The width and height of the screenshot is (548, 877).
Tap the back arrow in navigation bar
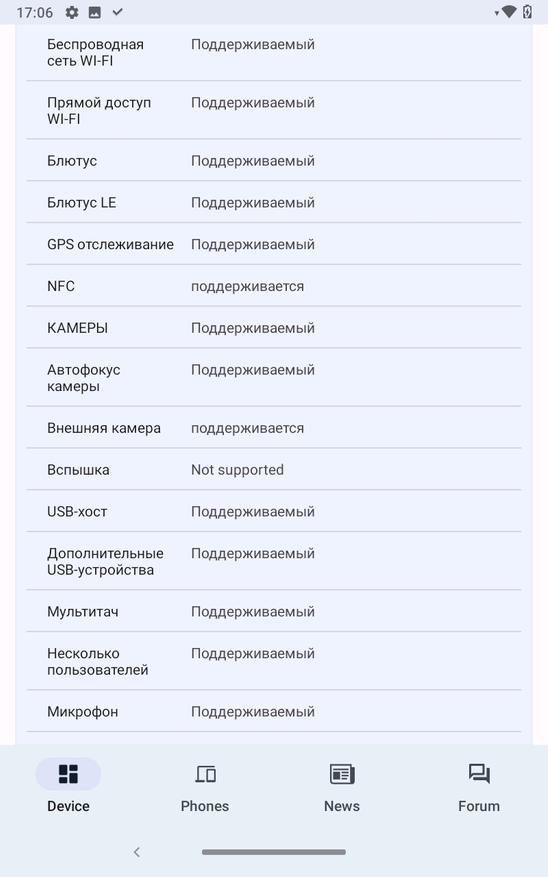[x=137, y=852]
